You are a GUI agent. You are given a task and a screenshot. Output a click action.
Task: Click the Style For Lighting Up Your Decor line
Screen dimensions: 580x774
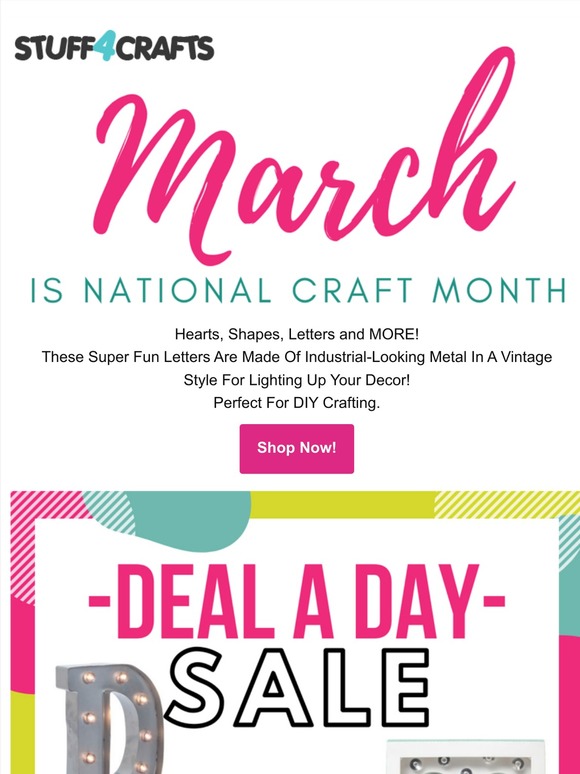[297, 380]
